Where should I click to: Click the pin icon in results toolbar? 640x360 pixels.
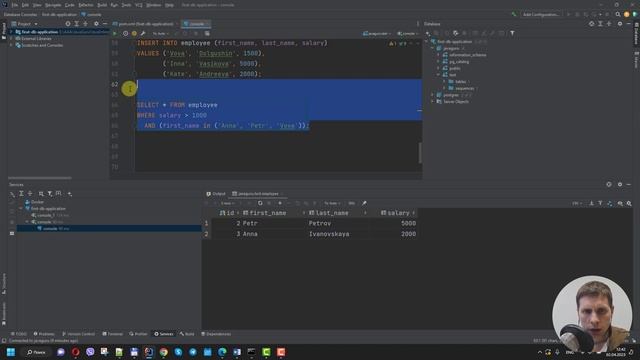coord(364,203)
